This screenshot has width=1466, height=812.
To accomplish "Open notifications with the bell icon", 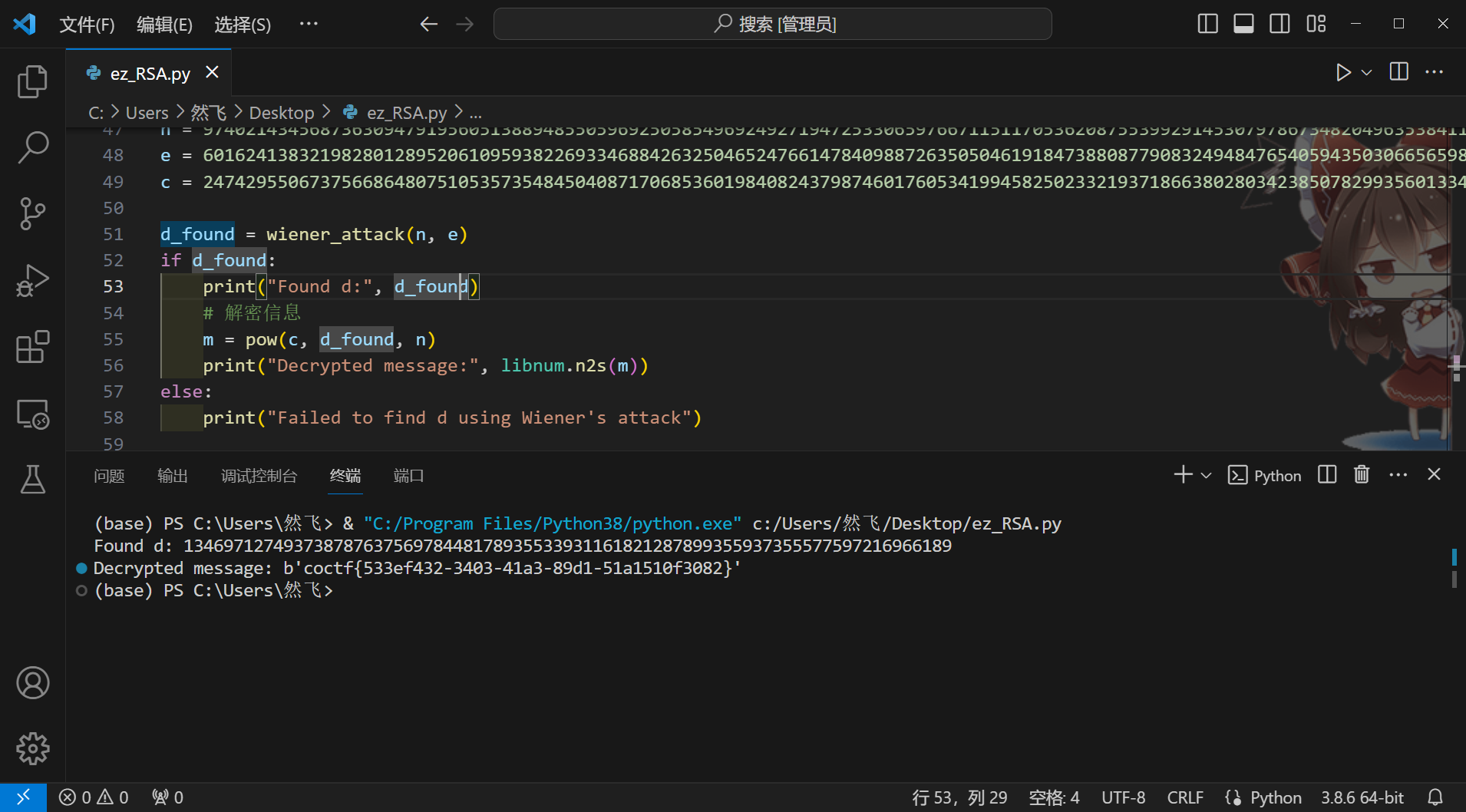I will pyautogui.click(x=1435, y=797).
